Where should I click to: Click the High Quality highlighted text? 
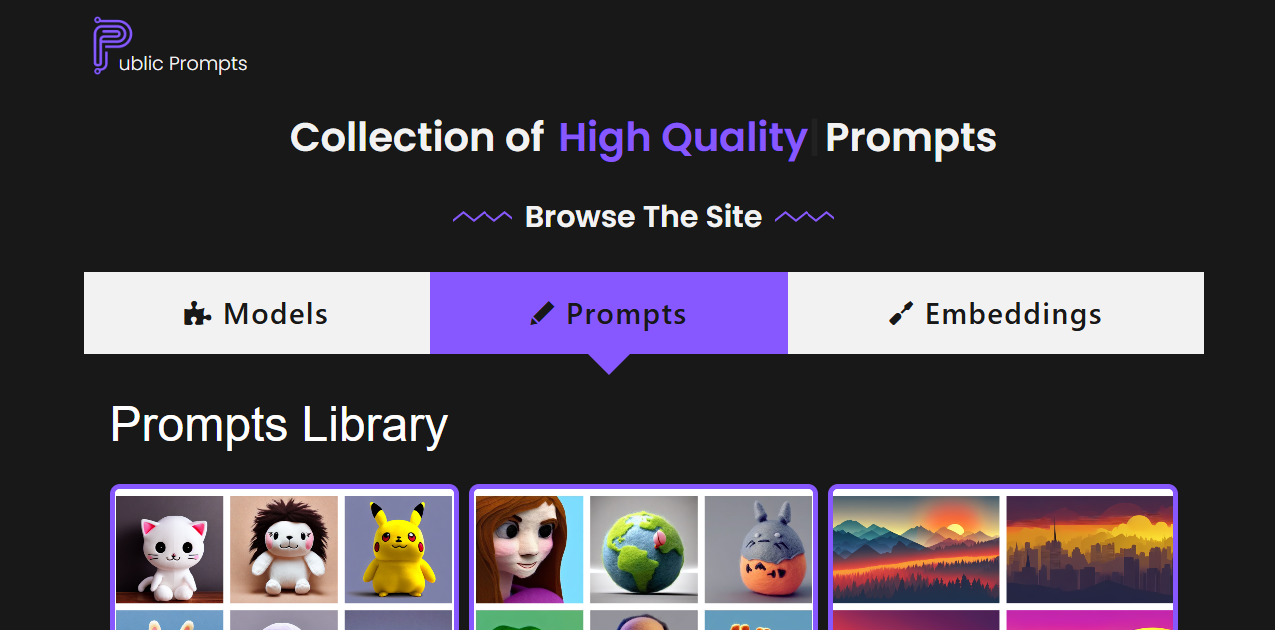click(x=683, y=137)
